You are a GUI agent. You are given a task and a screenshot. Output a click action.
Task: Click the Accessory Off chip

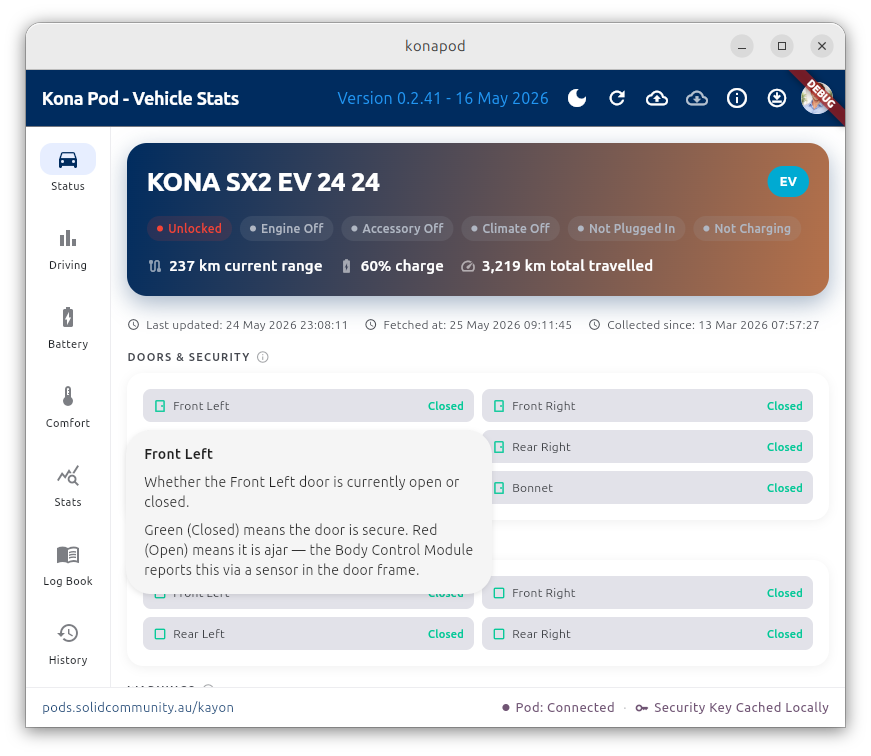(x=397, y=228)
